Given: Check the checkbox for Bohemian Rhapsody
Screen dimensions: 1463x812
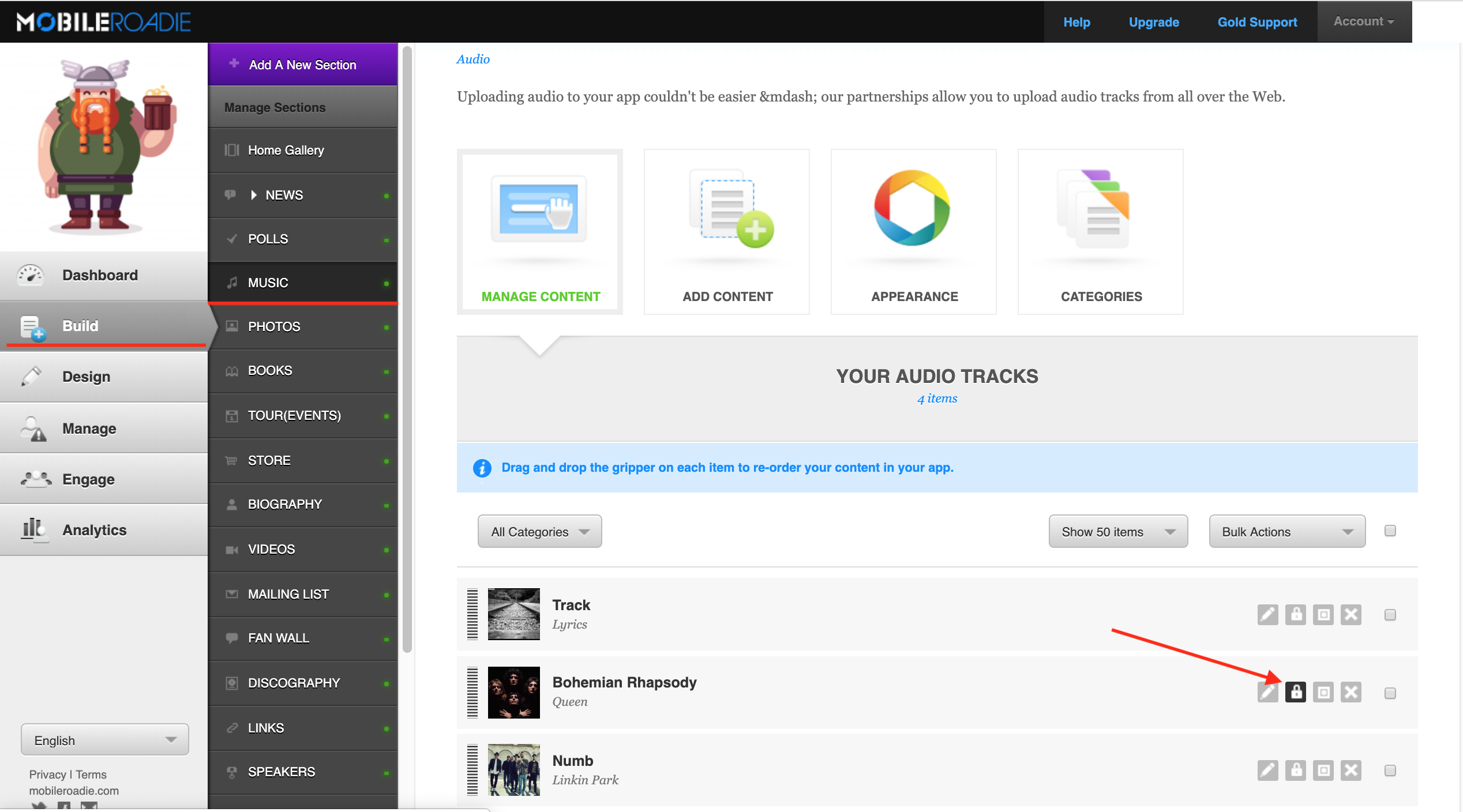Looking at the screenshot, I should click(1390, 693).
